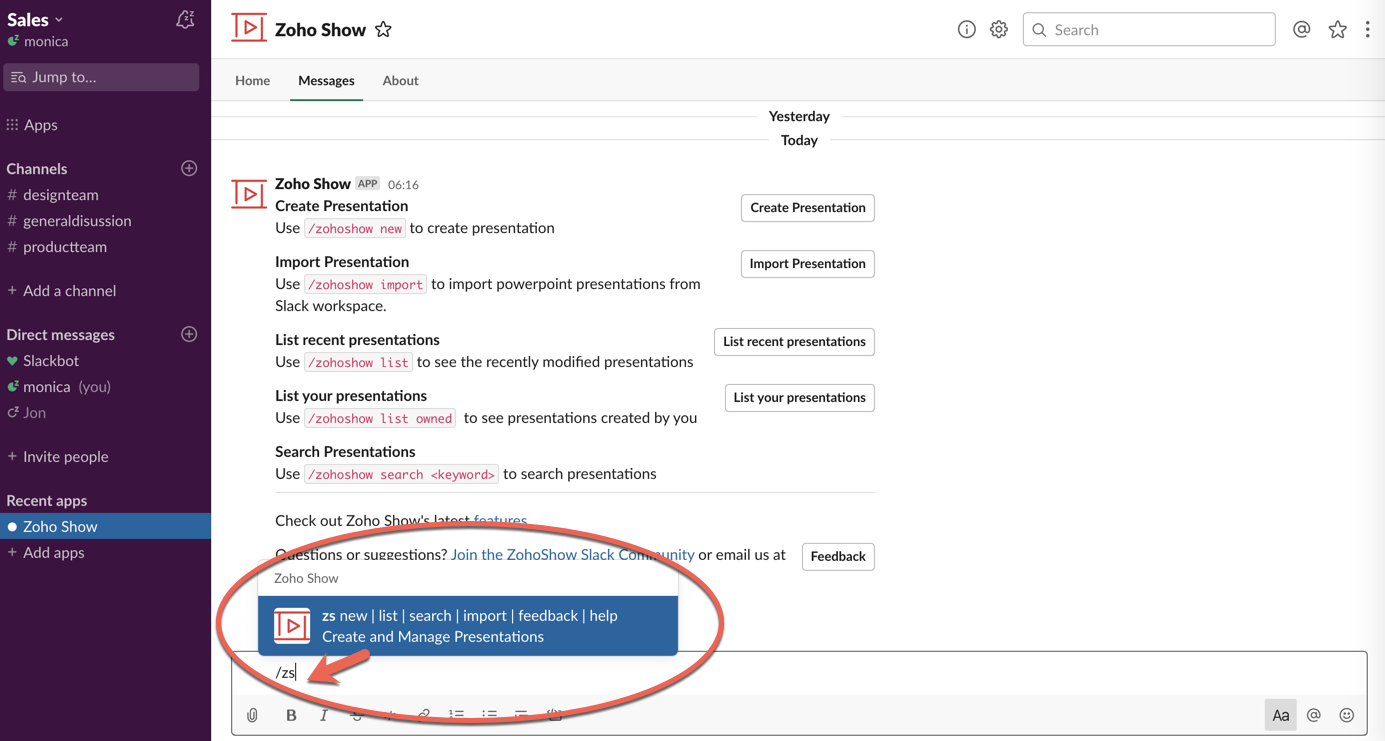Open conversation settings gear icon
The width and height of the screenshot is (1385, 741).
click(999, 30)
